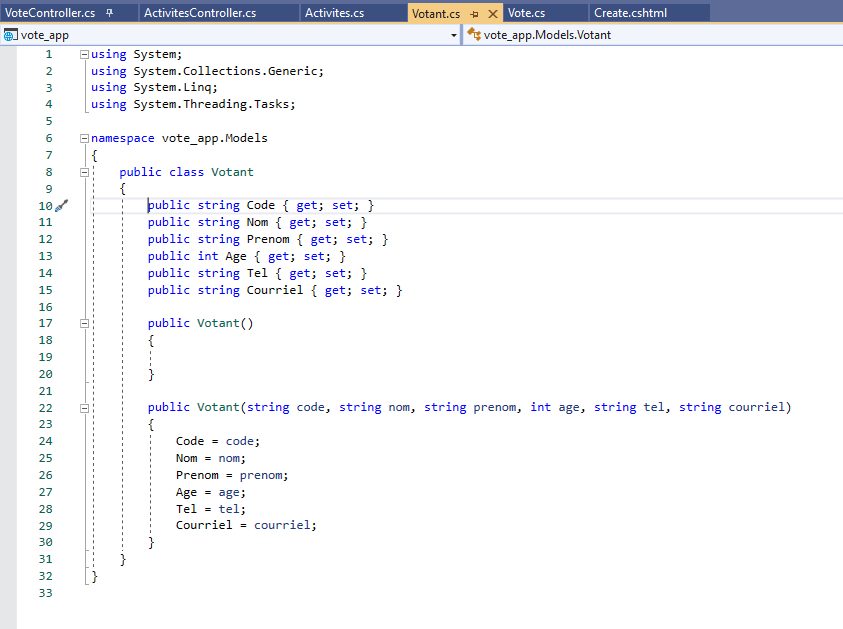Click the 'vote_app.Models' namespace name
Screen dimensions: 843x629
pyautogui.click(x=215, y=138)
